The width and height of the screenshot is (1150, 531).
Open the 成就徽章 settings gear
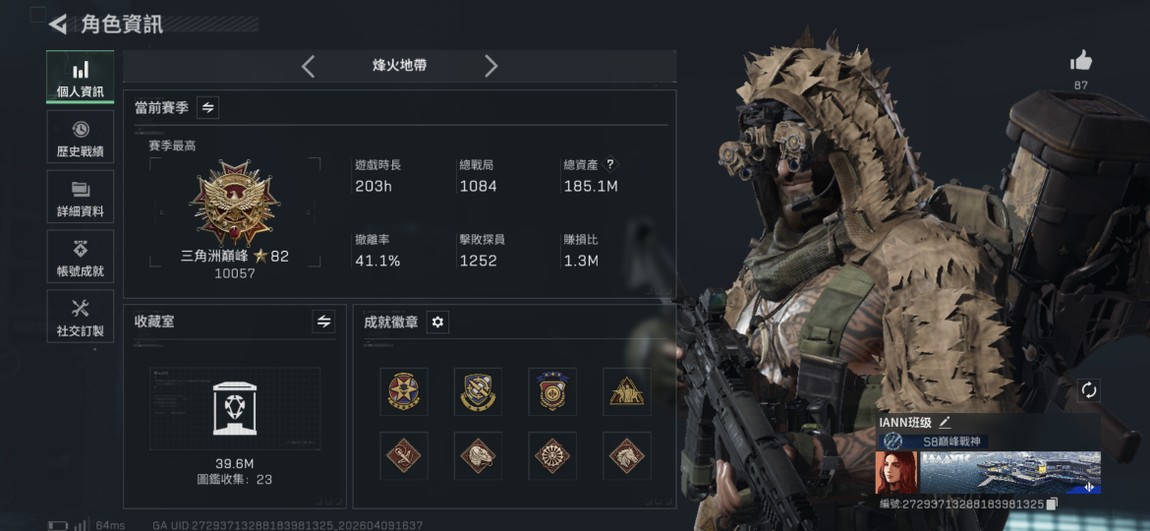pyautogui.click(x=438, y=322)
